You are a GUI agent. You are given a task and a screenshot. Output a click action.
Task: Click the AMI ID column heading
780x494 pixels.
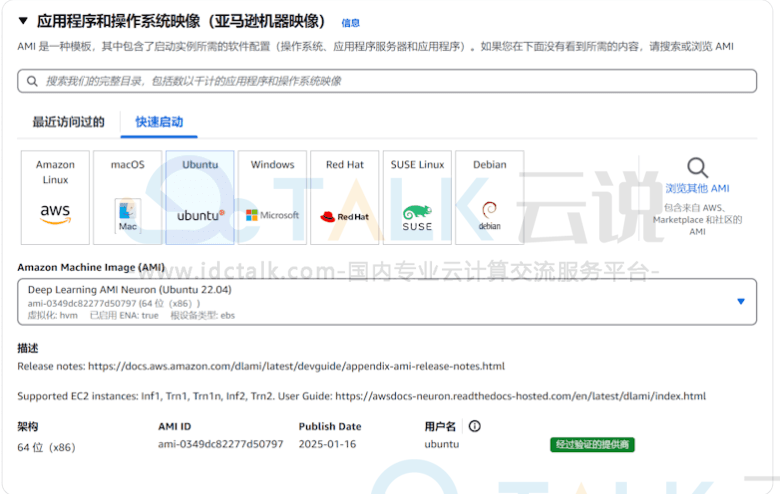pyautogui.click(x=175, y=426)
